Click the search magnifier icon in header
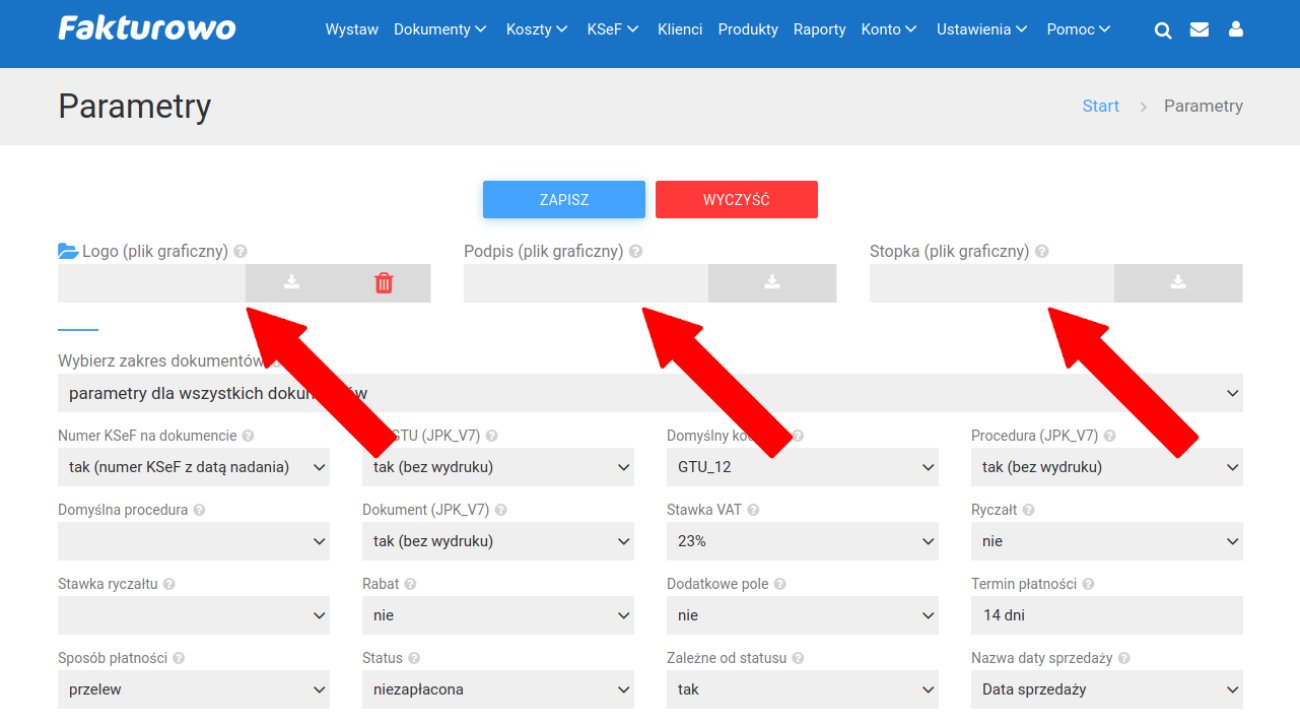Image resolution: width=1300 pixels, height=725 pixels. [x=1162, y=30]
